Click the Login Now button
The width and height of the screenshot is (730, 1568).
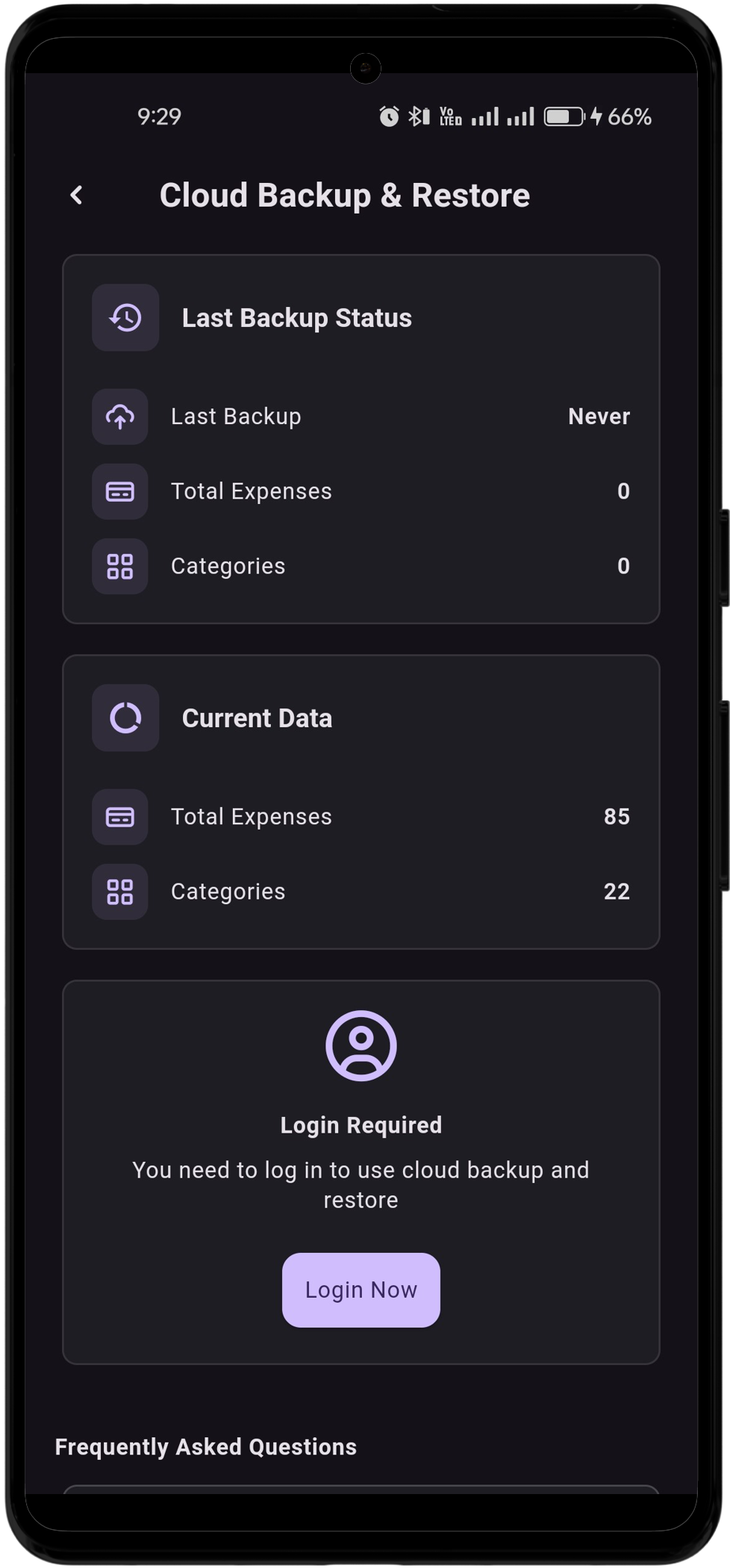pyautogui.click(x=361, y=1289)
